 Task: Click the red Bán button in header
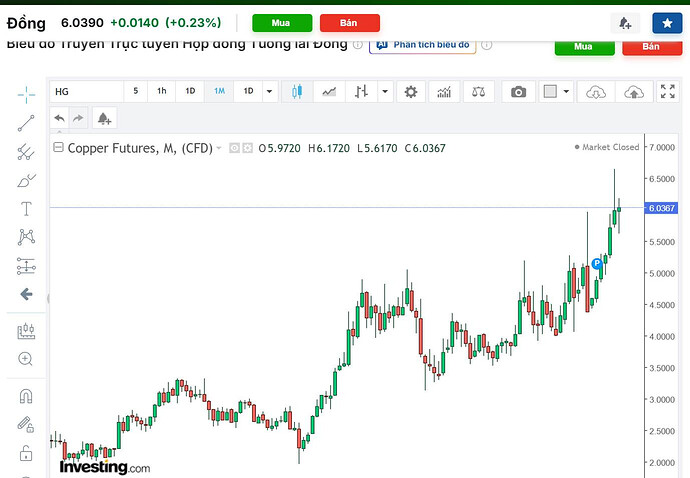click(x=349, y=23)
